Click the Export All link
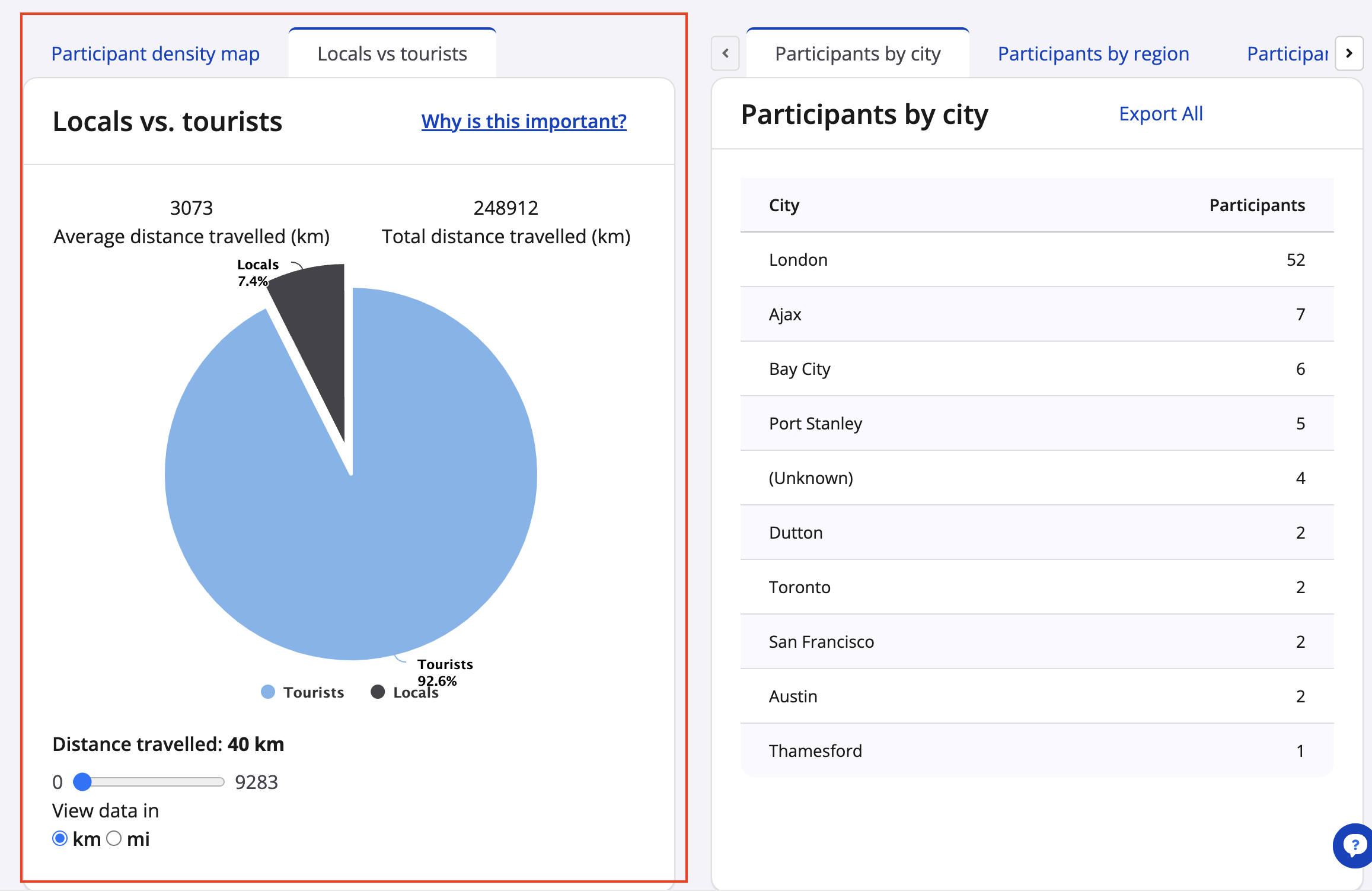 [1160, 114]
